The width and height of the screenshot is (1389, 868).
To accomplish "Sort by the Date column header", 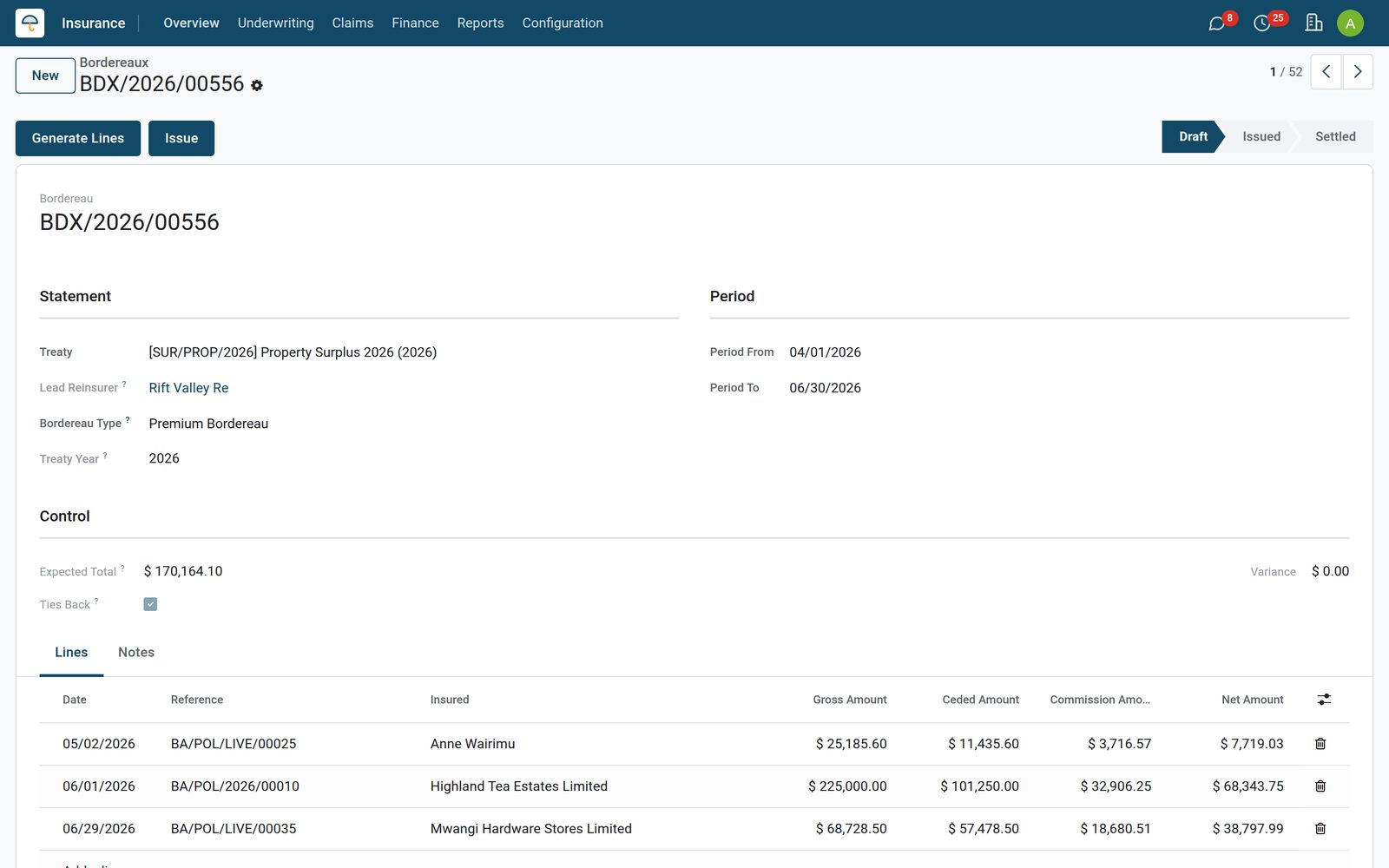I will [75, 700].
